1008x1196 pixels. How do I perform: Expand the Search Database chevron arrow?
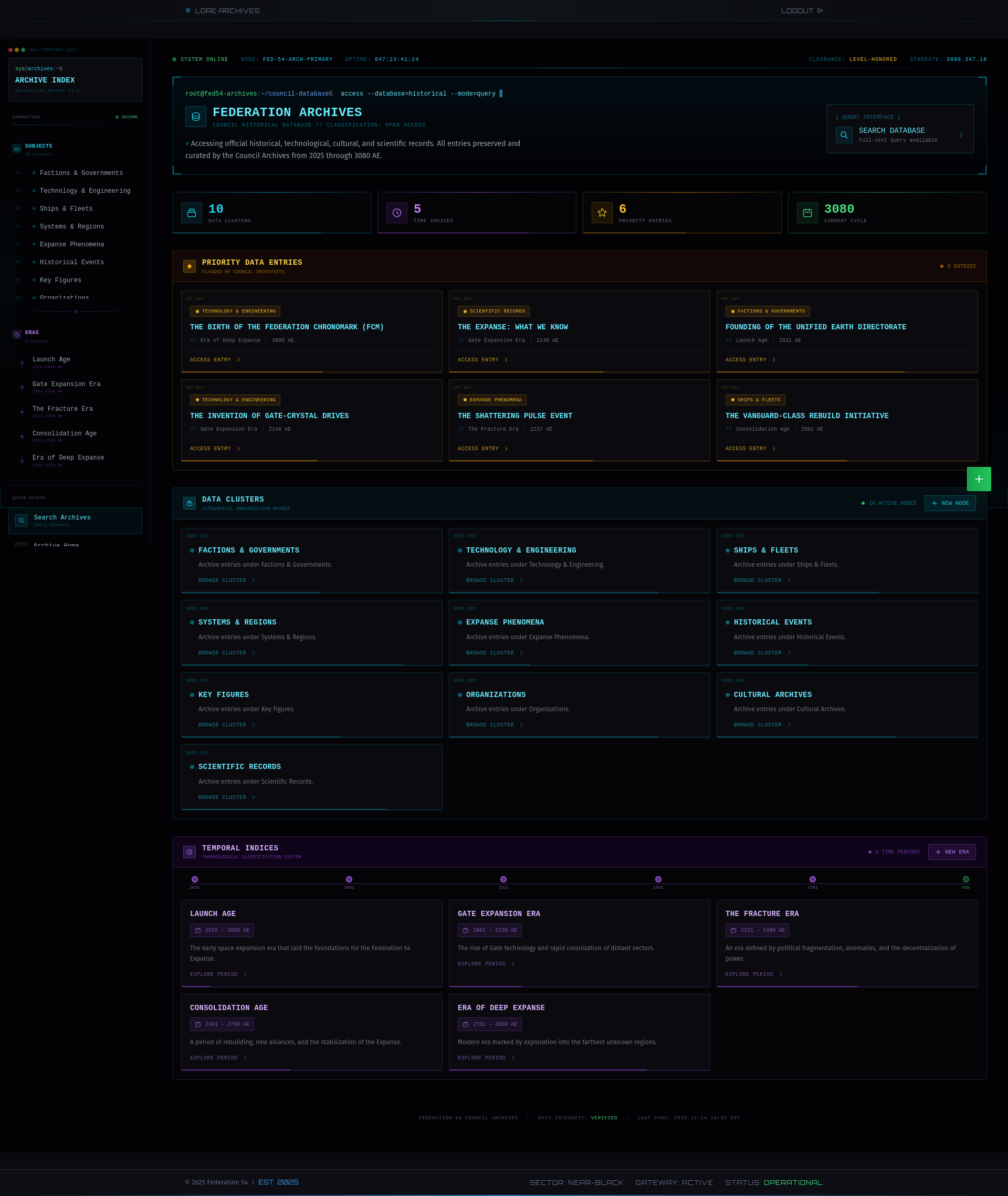pos(961,135)
